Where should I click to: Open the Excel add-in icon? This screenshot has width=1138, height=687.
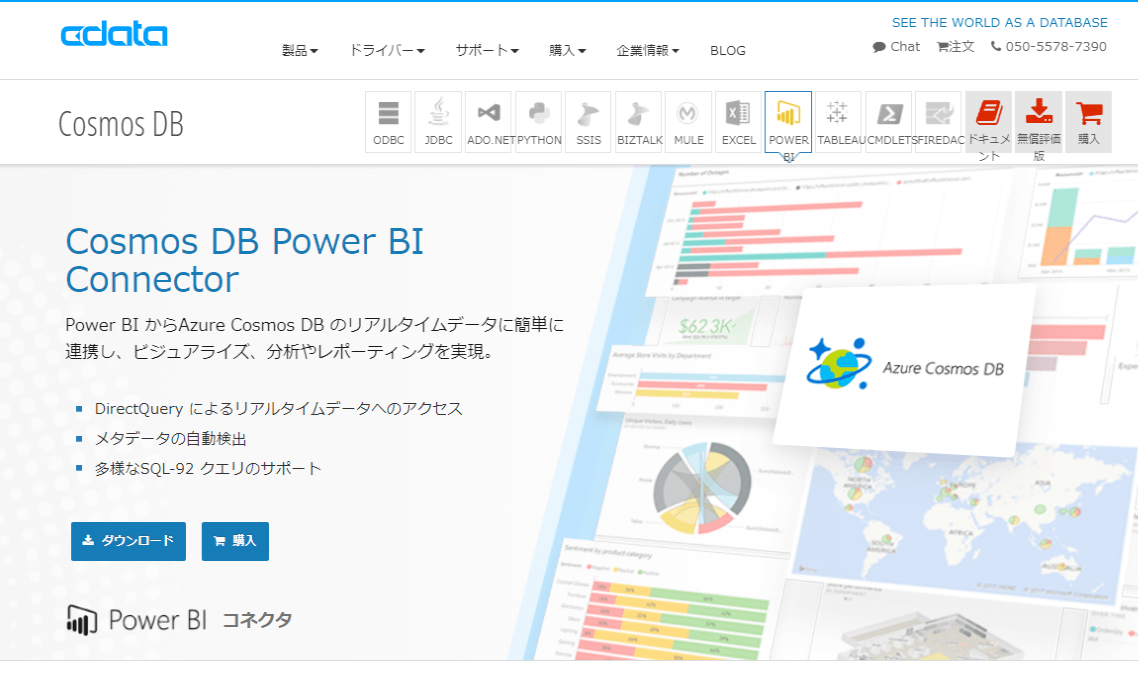(738, 122)
